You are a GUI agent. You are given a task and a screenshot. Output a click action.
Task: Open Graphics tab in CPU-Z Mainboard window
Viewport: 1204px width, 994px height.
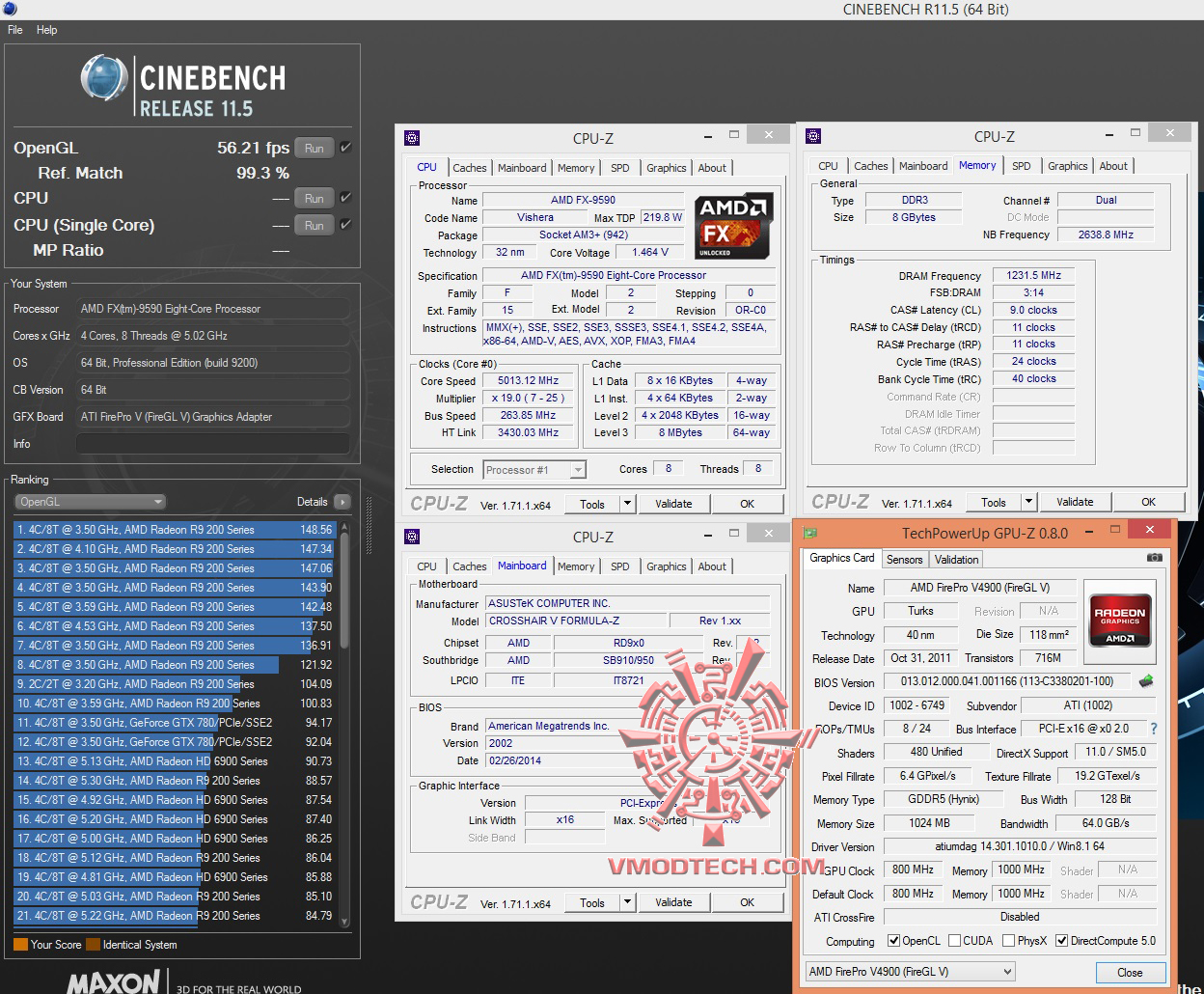coord(667,566)
